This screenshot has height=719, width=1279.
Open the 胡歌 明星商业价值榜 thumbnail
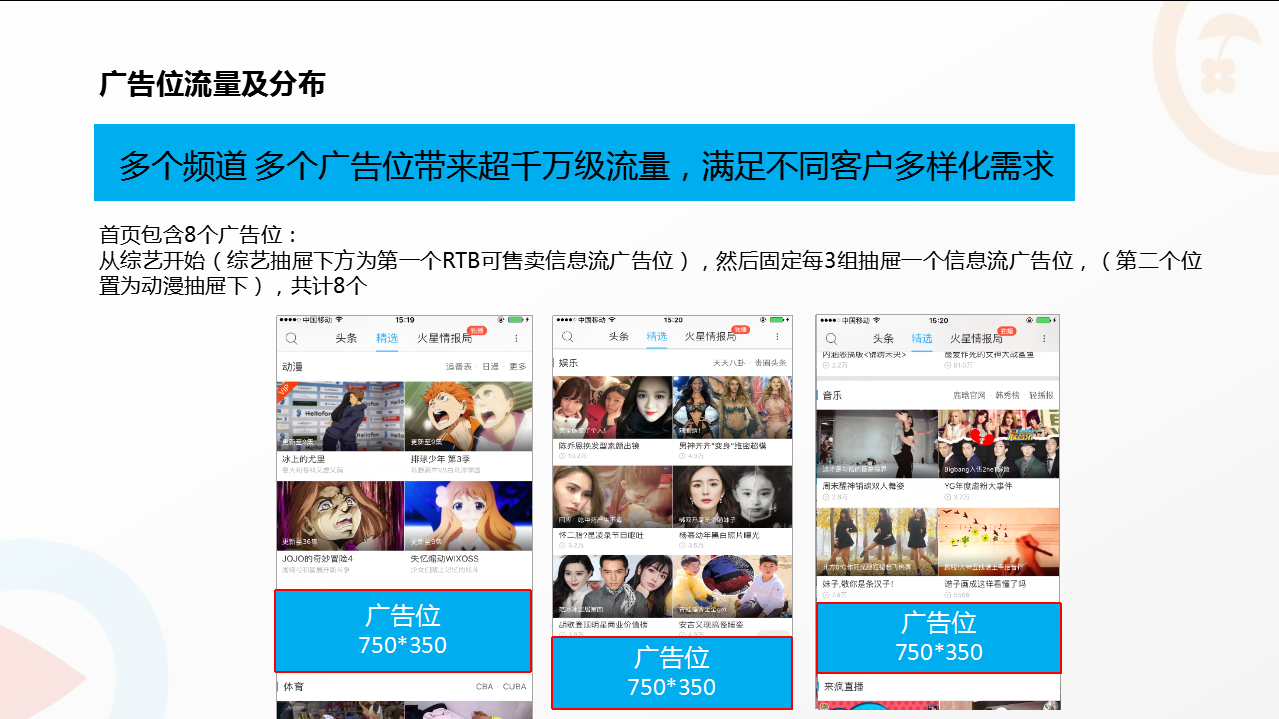[x=613, y=586]
